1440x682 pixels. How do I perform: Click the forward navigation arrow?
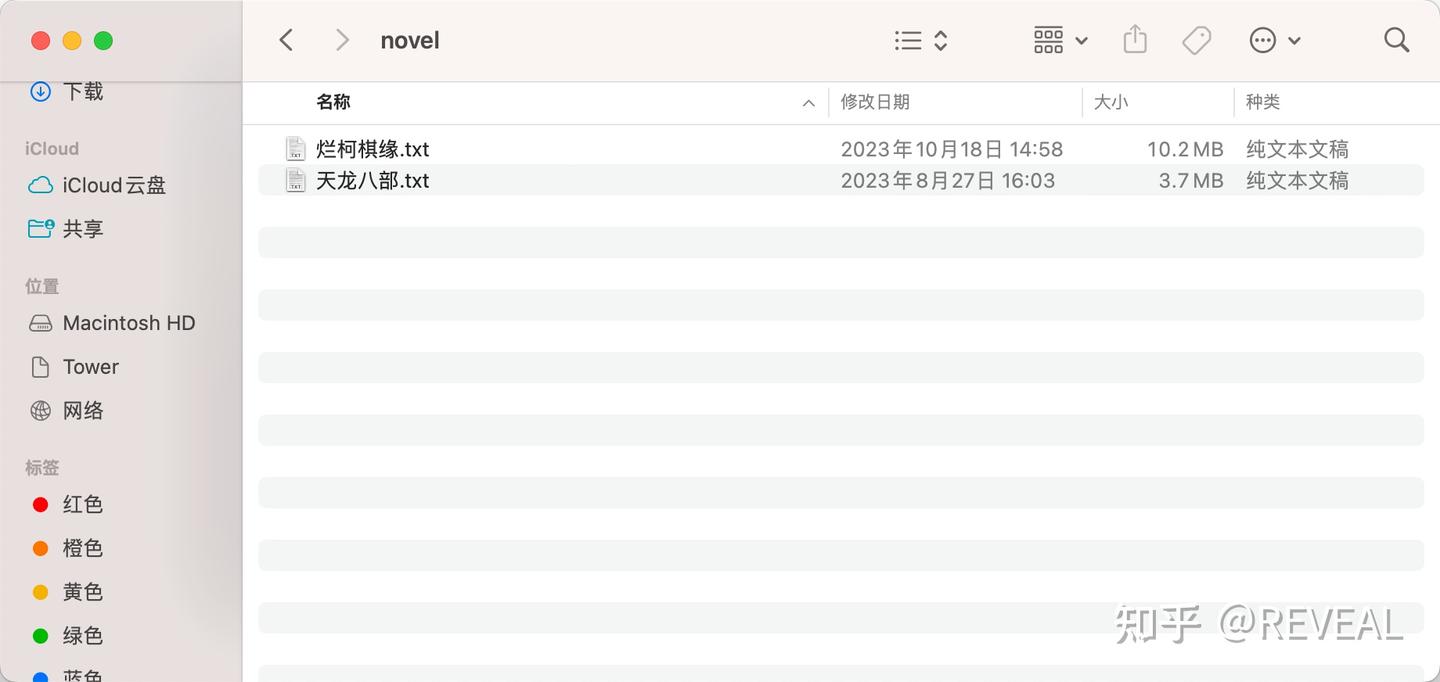[x=342, y=40]
